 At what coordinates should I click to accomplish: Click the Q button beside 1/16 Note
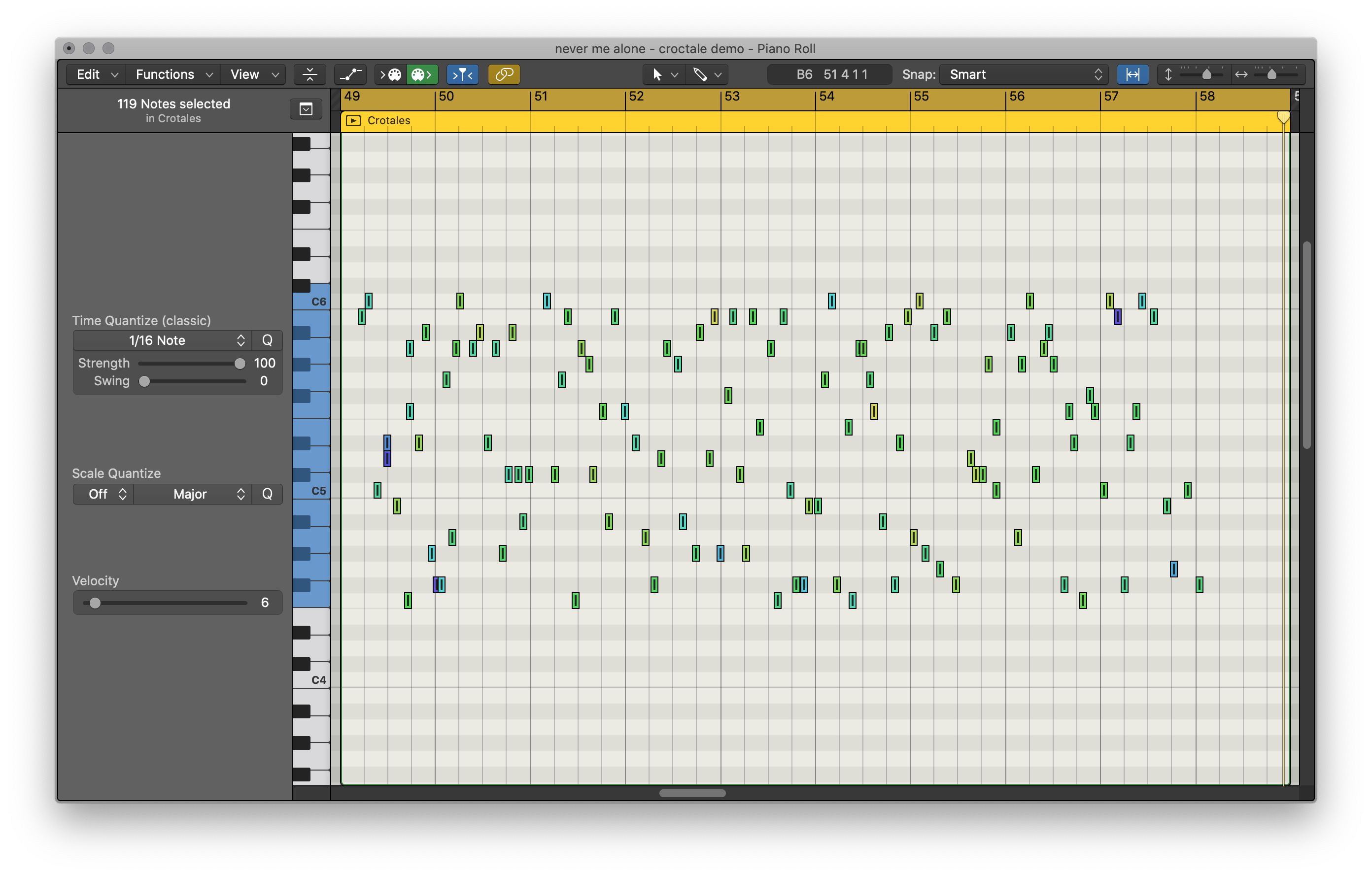[x=267, y=340]
